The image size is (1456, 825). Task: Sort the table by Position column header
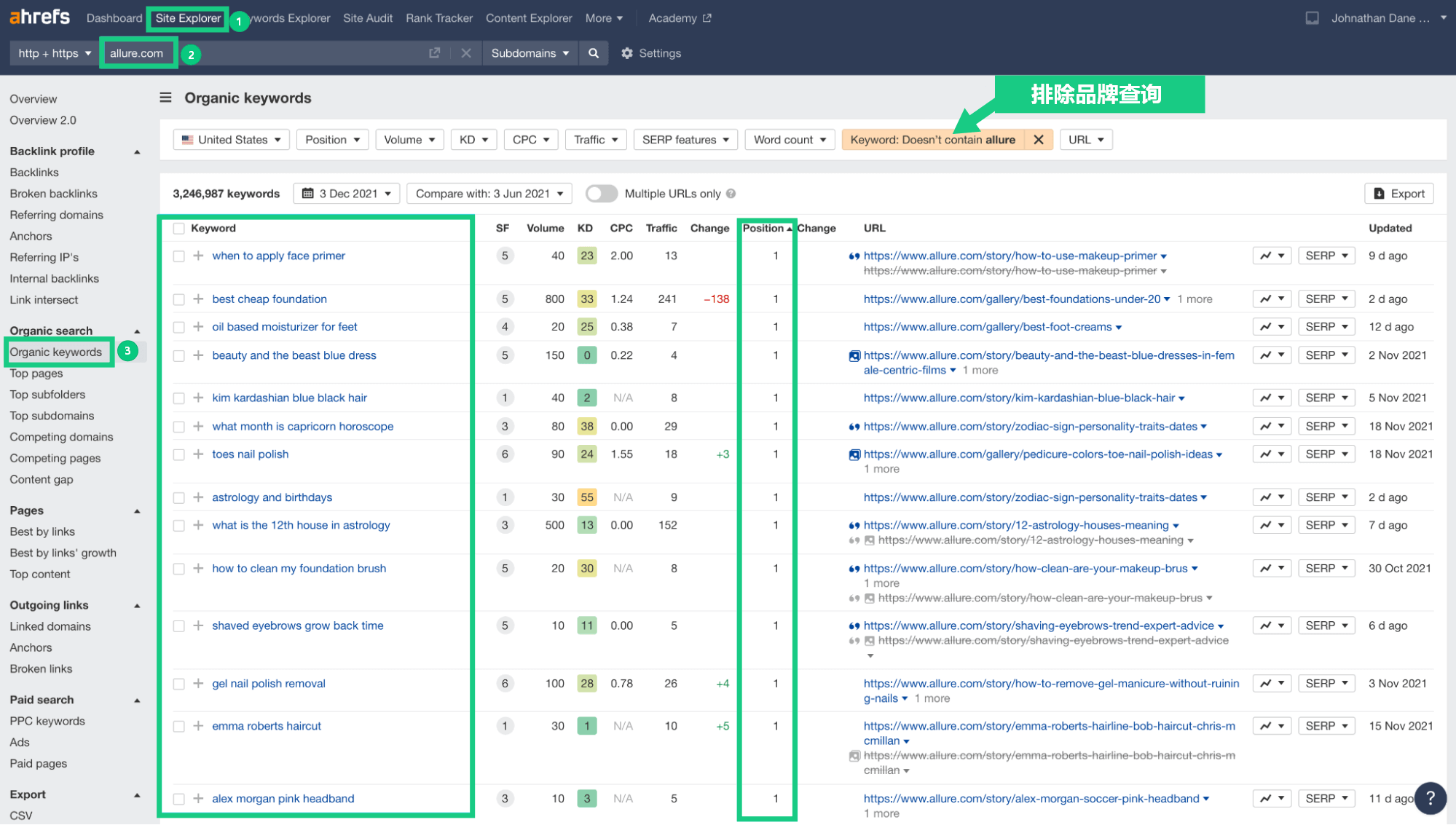click(x=766, y=228)
